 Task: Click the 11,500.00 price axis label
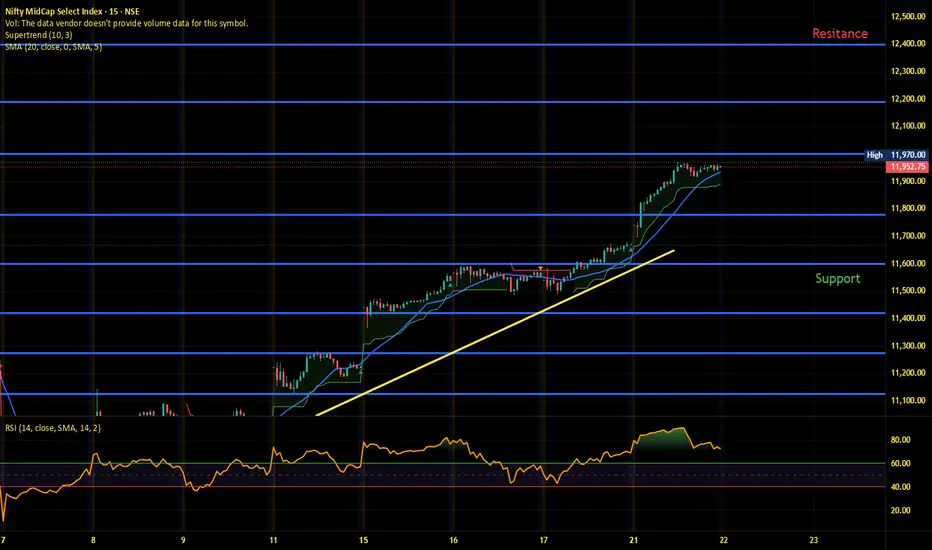[x=908, y=290]
